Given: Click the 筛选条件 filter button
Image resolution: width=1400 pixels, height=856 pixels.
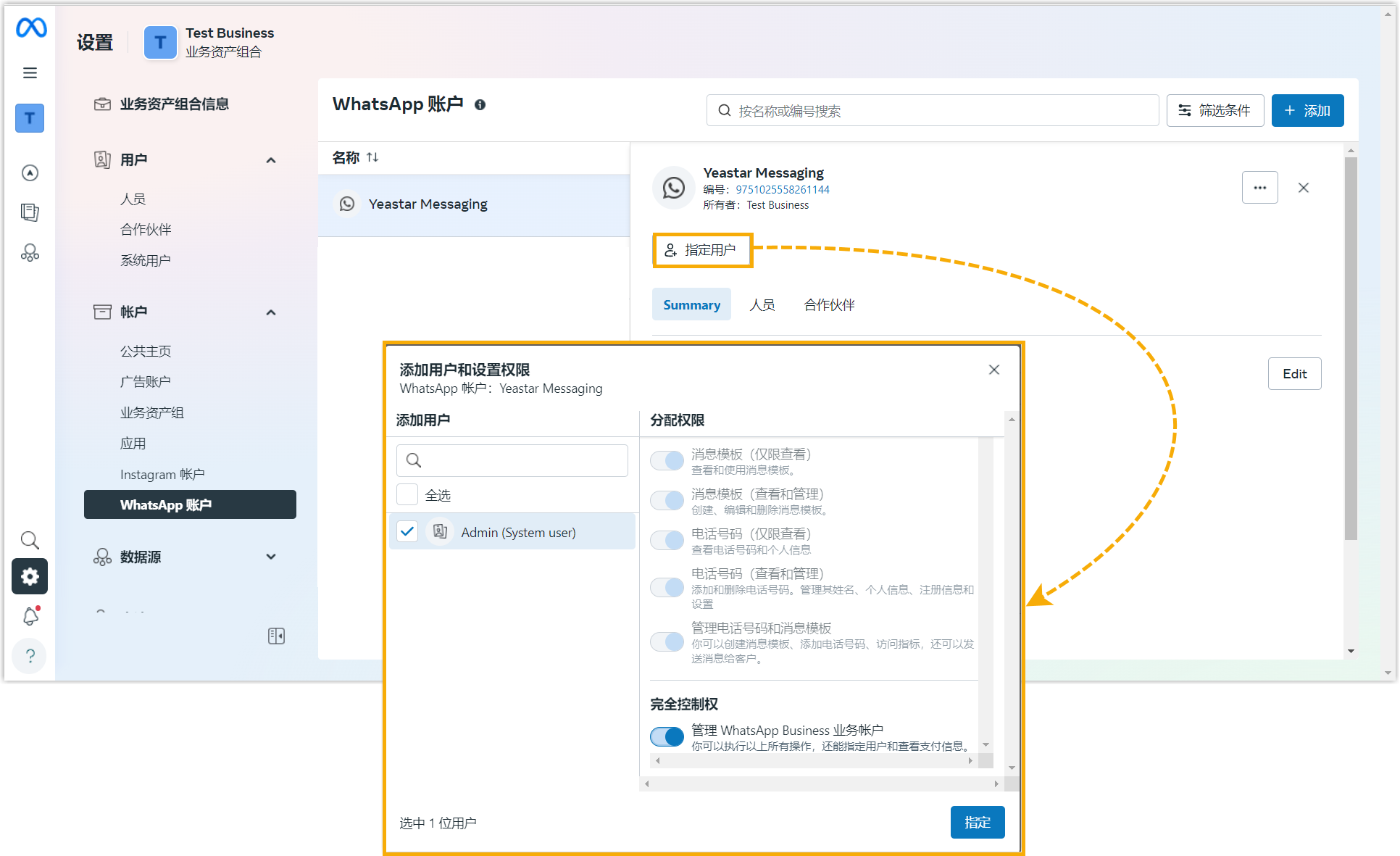Looking at the screenshot, I should (1214, 111).
